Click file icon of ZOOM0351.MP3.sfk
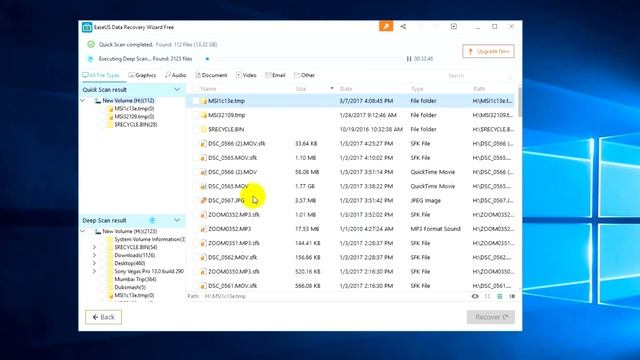The height and width of the screenshot is (360, 640). 203,243
